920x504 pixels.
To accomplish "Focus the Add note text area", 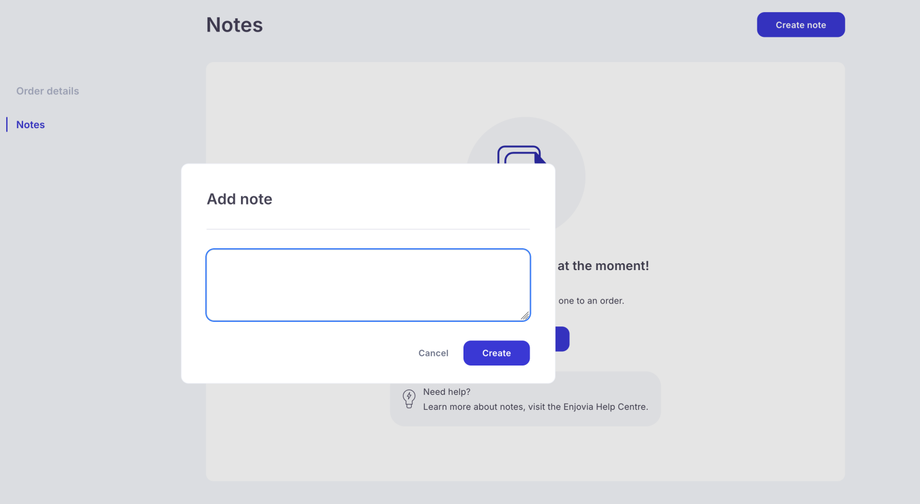I will click(x=367, y=284).
